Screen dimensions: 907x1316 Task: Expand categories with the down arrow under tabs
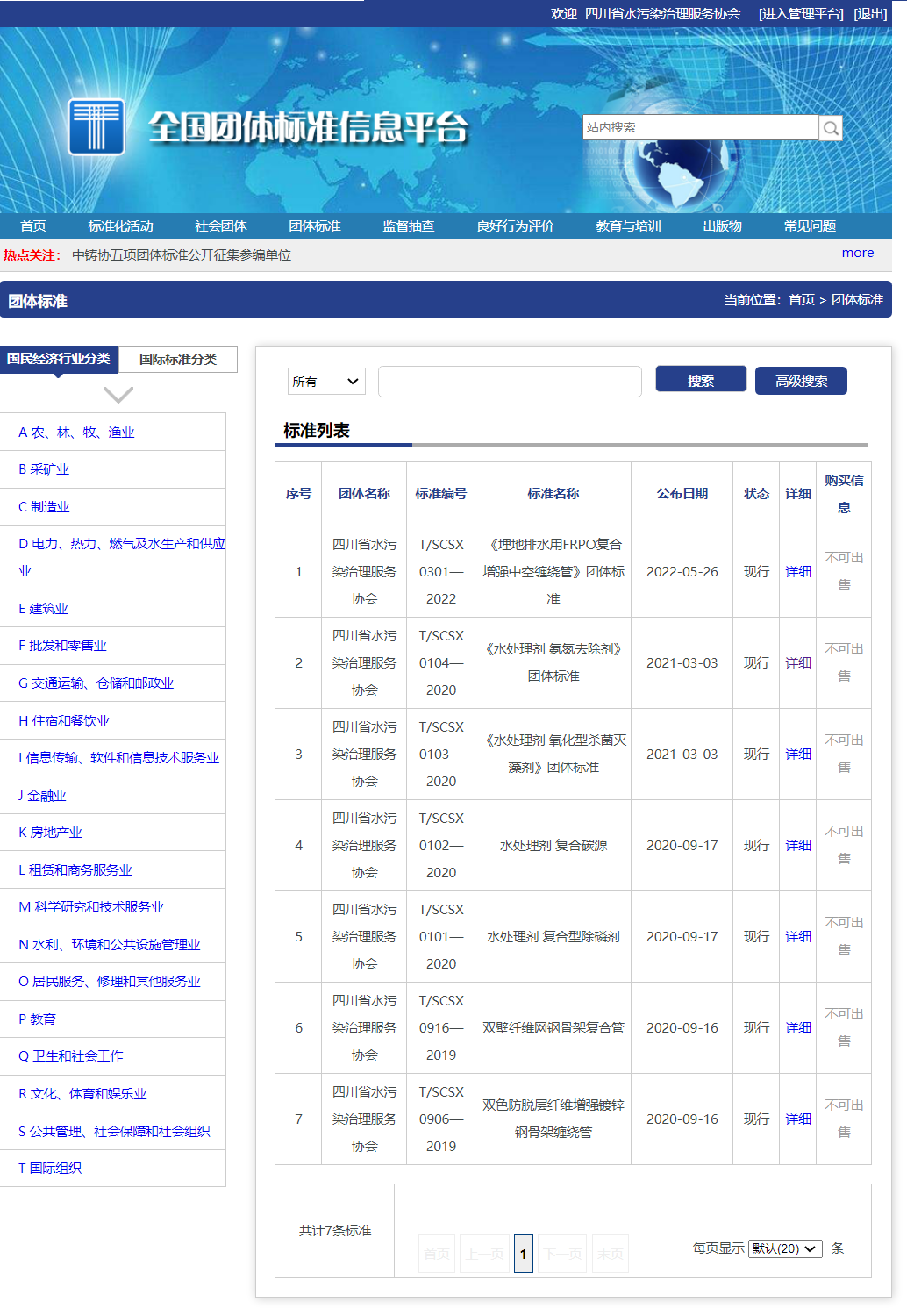[117, 393]
